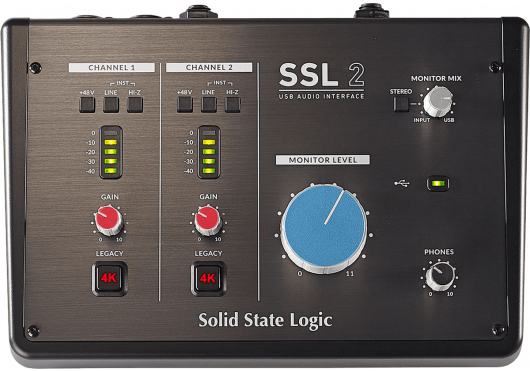Screen dimensions: 530x371
Task: Enable Channel 2 HI-Z instrument mode
Action: 233,105
